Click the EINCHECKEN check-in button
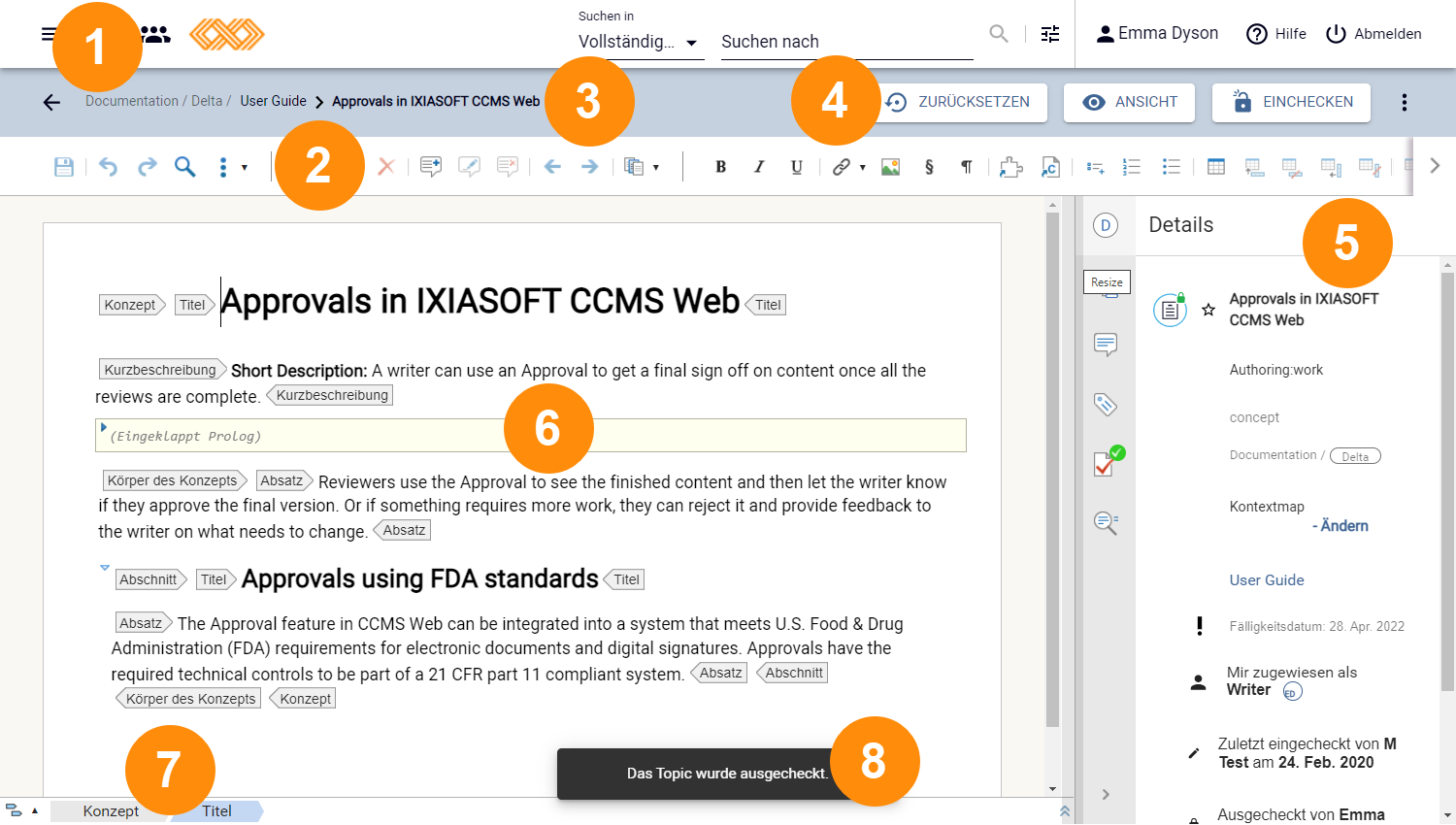Screen dimensions: 1456x825 click(1291, 102)
